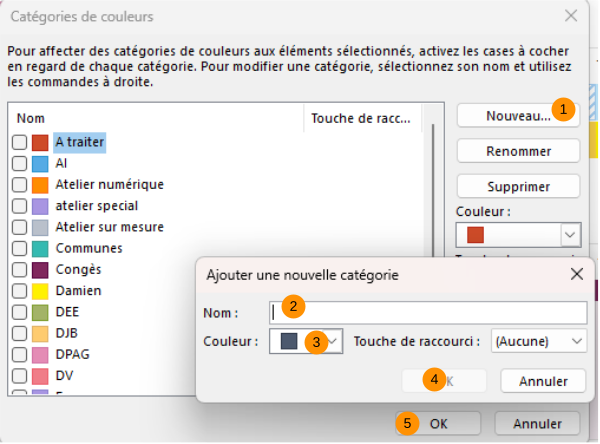Select the yellow Damien color swatch
600x444 pixels.
coord(40,291)
